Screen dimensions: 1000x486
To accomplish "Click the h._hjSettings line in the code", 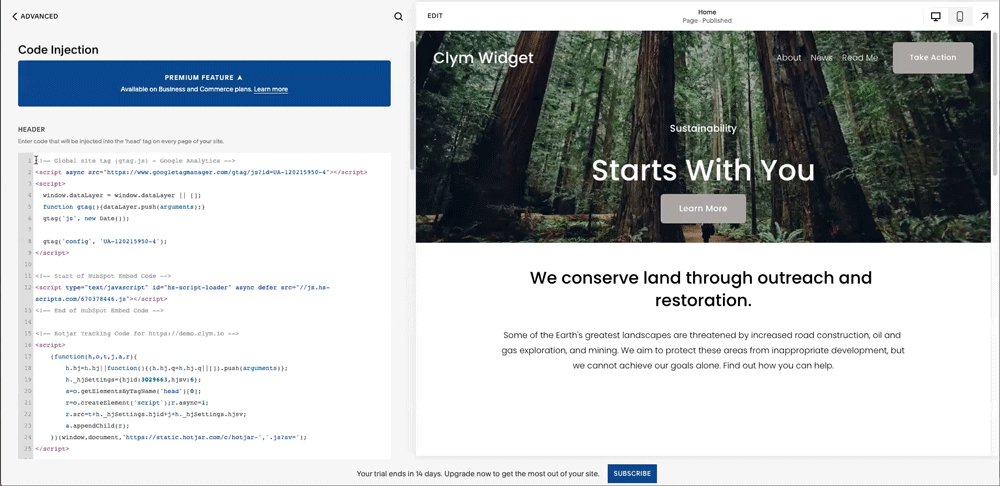I will 133,379.
